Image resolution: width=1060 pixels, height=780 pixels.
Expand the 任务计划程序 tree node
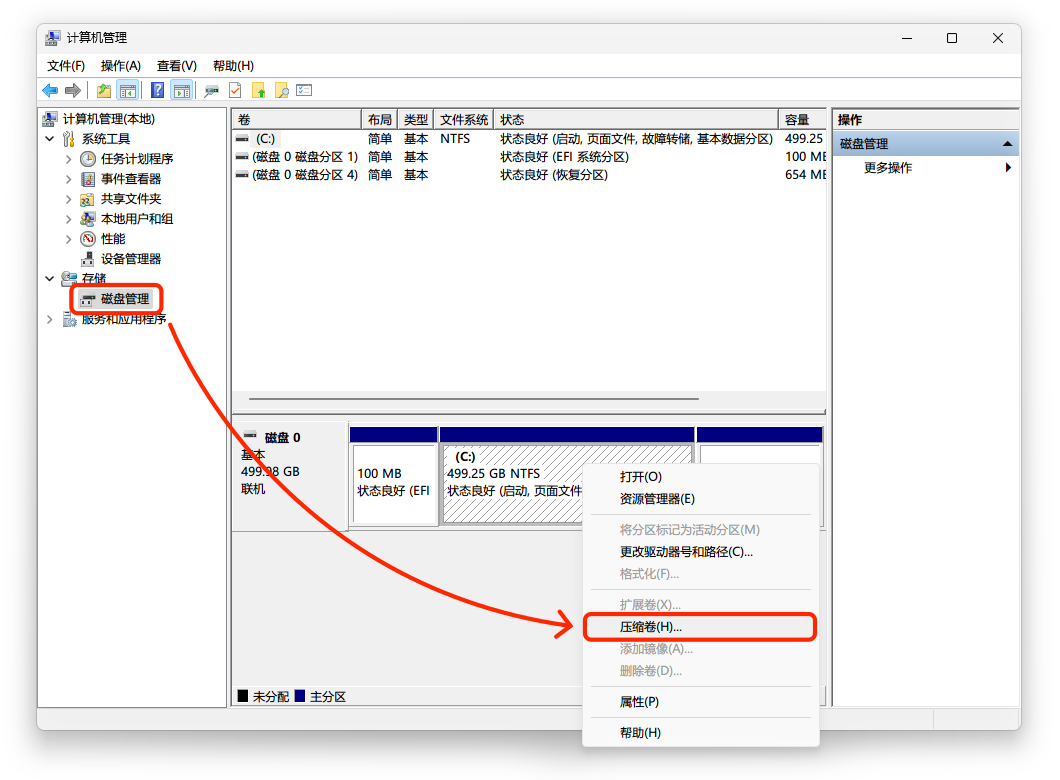(68, 159)
